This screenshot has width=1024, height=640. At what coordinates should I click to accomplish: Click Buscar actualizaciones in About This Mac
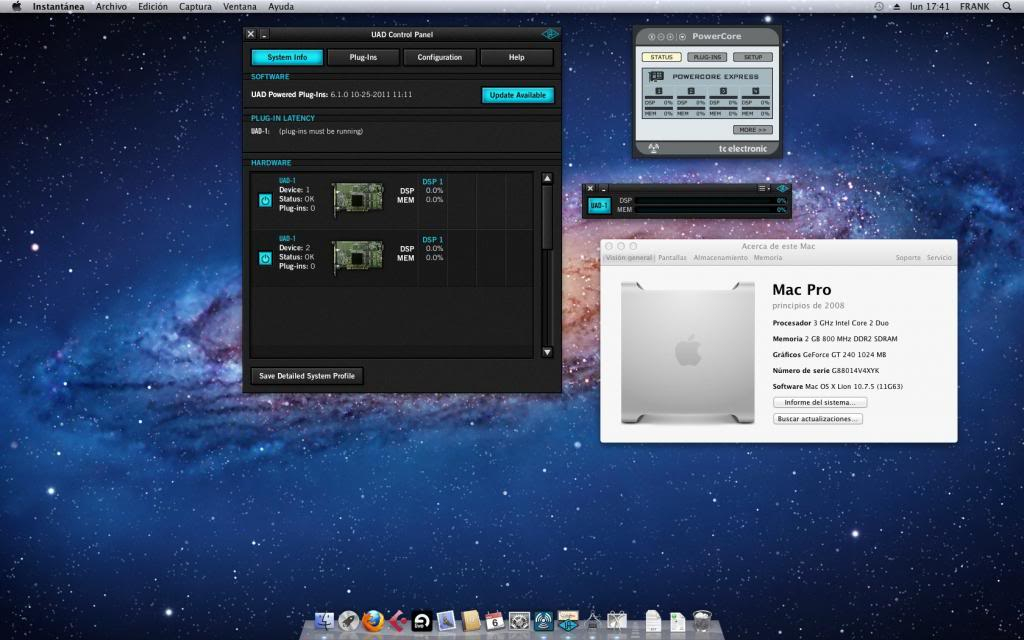point(817,419)
